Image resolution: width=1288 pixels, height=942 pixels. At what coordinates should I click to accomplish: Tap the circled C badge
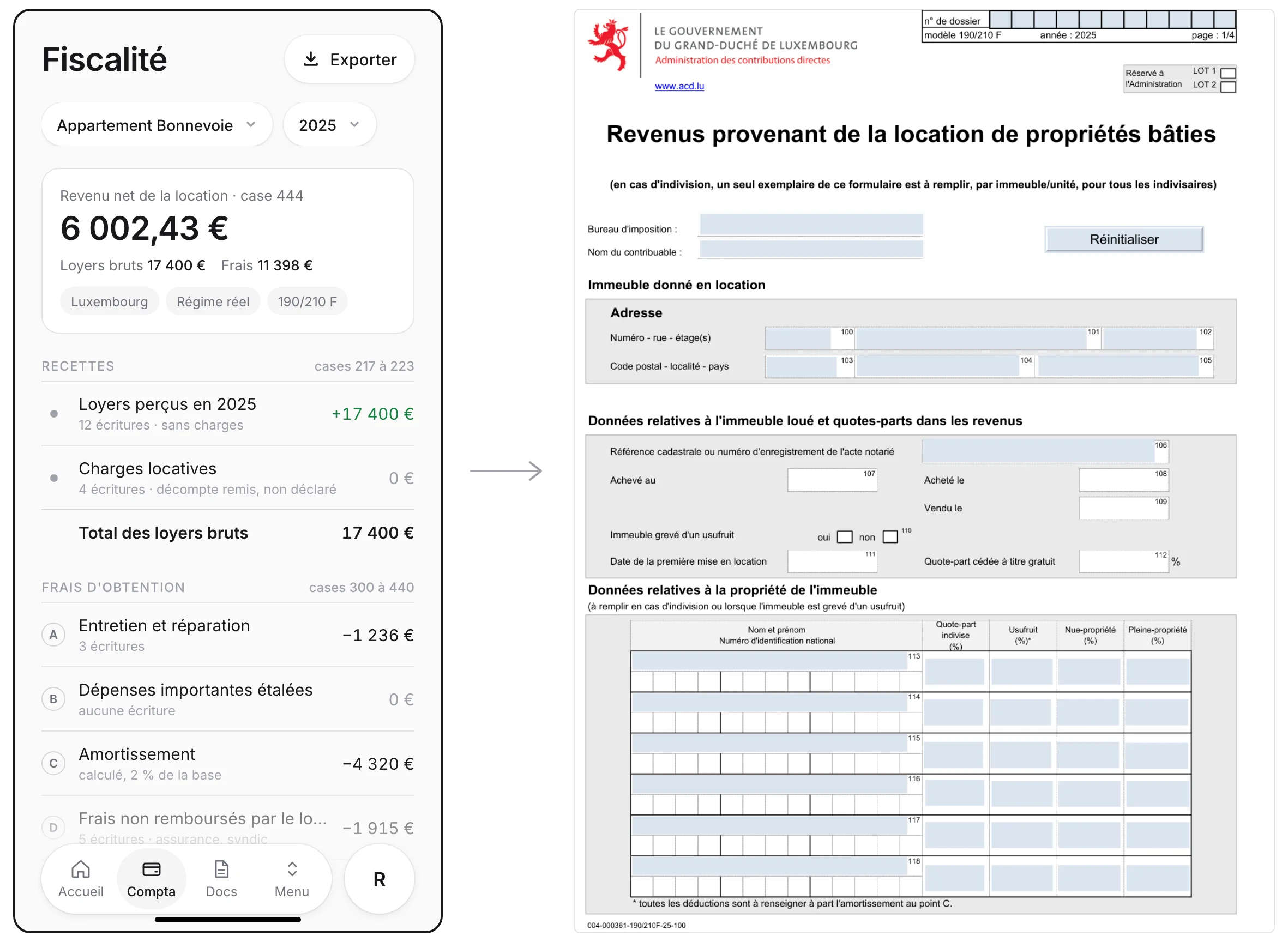point(53,764)
